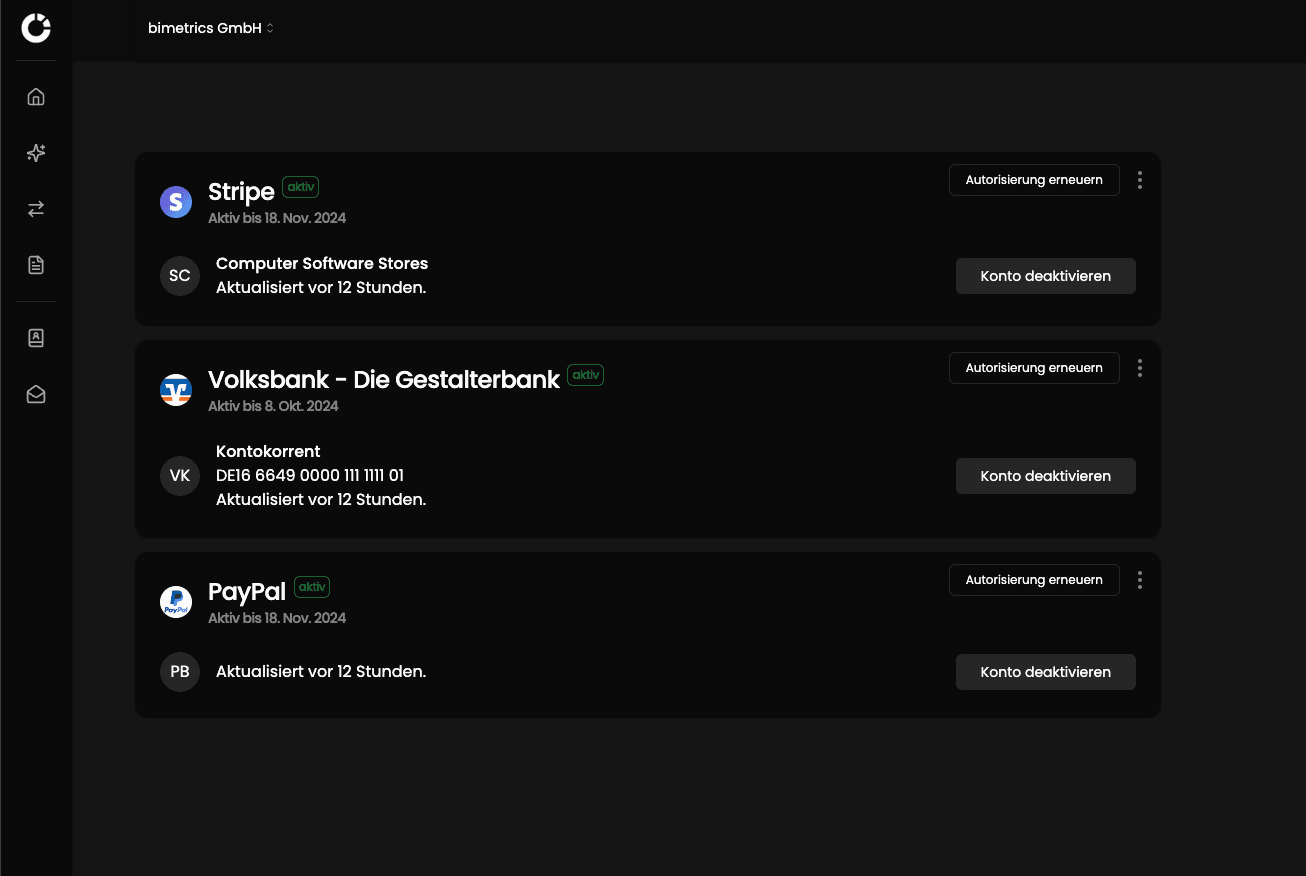Click the aktiv badge next to Stripe
Screen dimensions: 1306x876
300,187
